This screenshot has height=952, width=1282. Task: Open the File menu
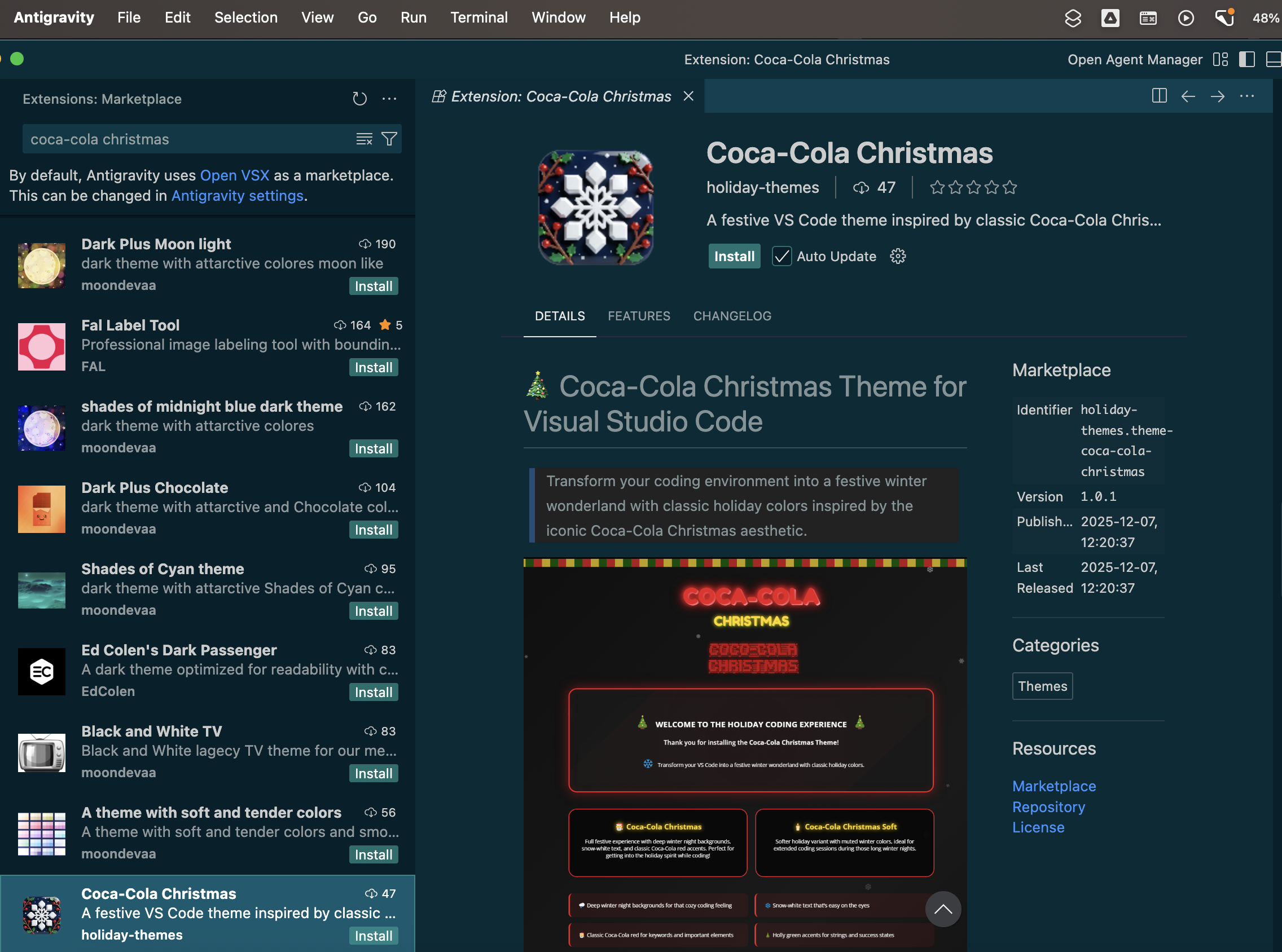click(129, 18)
